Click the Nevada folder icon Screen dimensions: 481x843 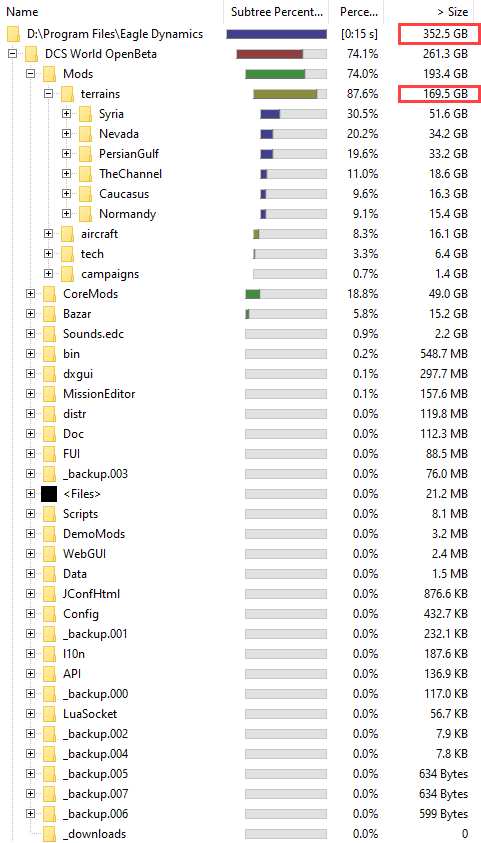coord(85,134)
